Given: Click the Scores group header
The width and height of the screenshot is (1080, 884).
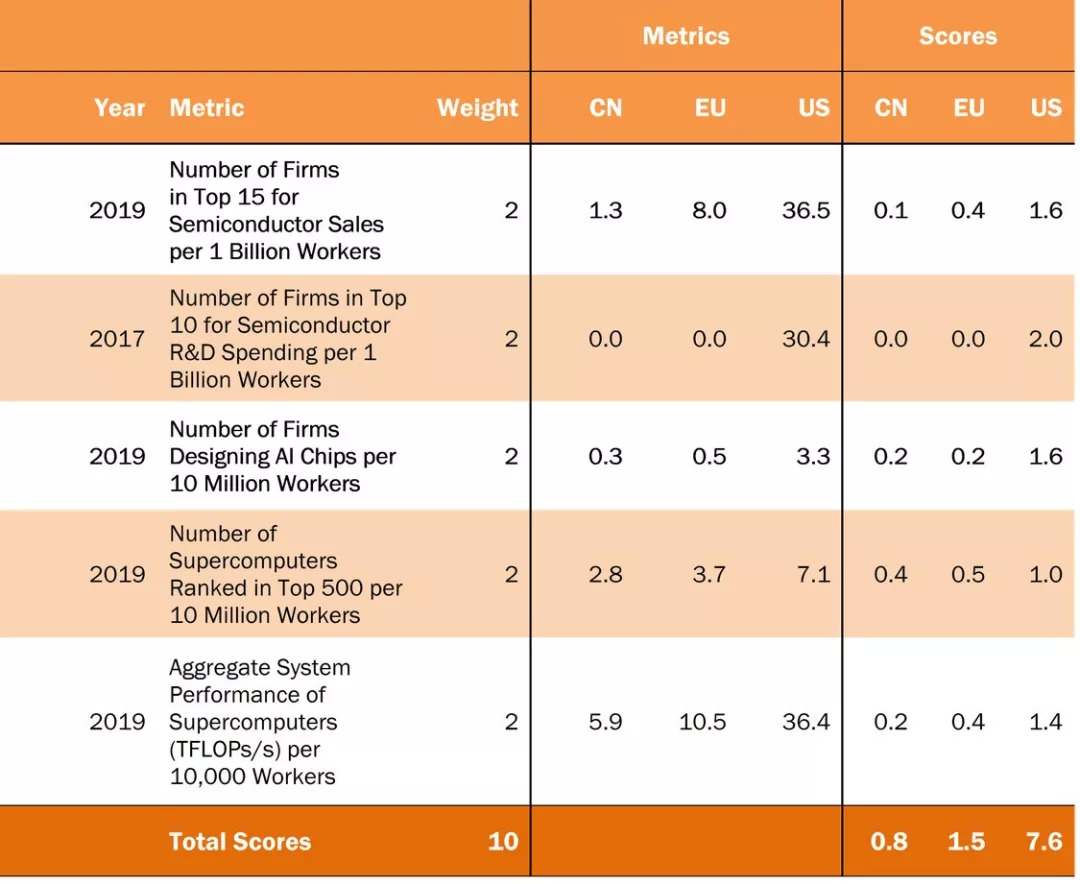Looking at the screenshot, I should (957, 37).
